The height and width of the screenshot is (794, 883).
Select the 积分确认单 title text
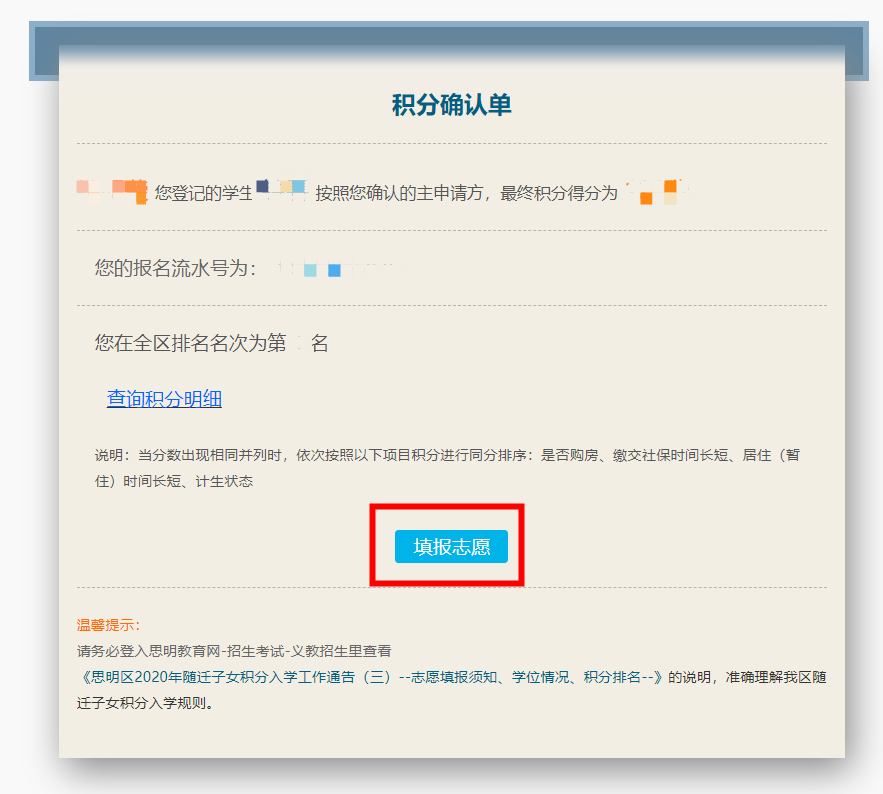(452, 105)
